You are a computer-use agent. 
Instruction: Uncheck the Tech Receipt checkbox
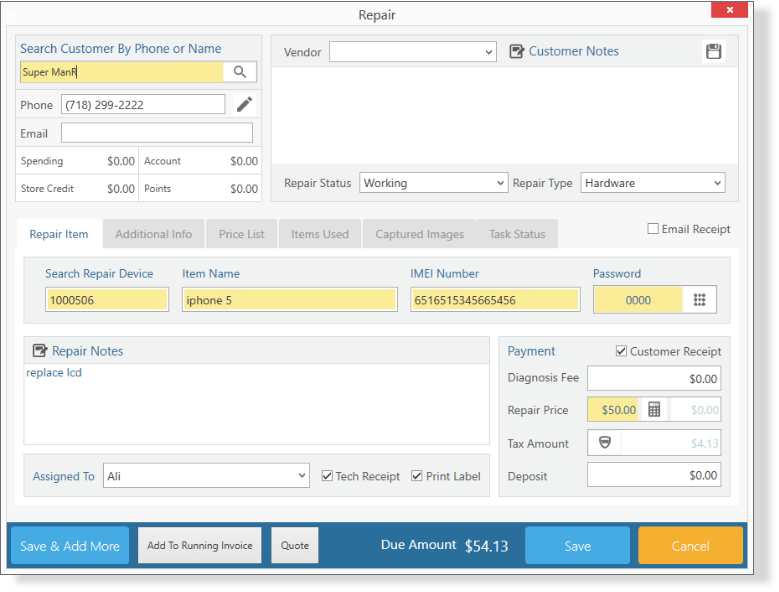tap(327, 476)
